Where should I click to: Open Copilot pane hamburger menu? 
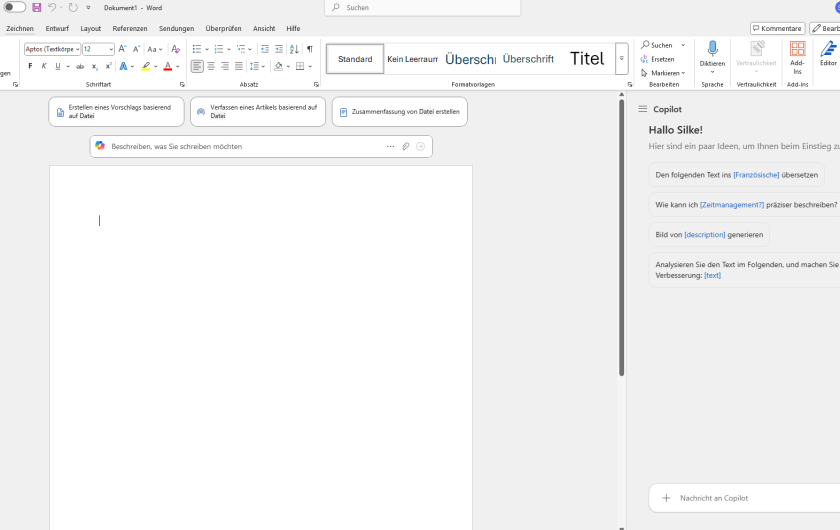click(x=642, y=109)
